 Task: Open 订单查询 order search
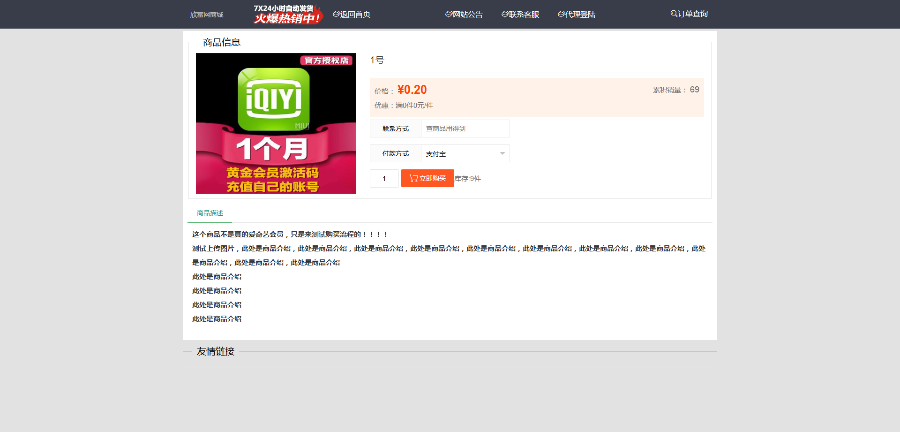689,14
